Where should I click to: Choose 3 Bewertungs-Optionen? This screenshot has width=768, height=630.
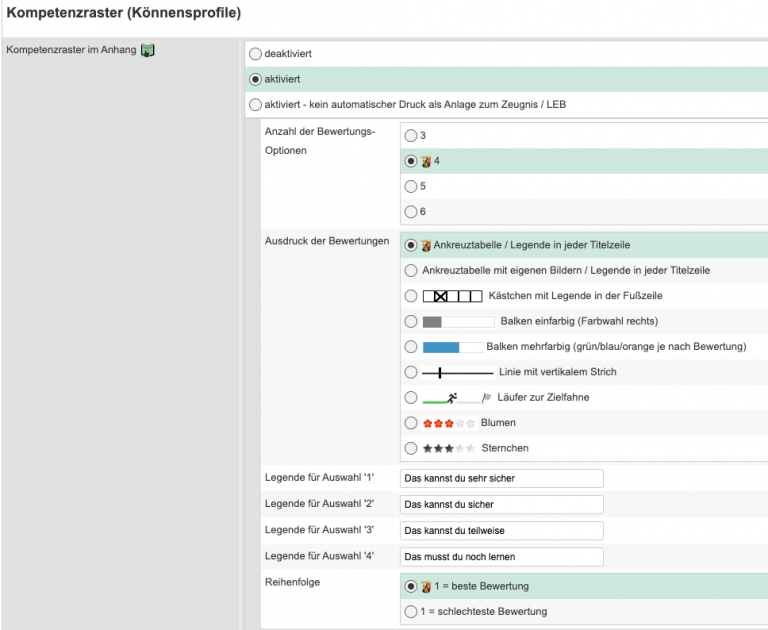click(x=410, y=135)
